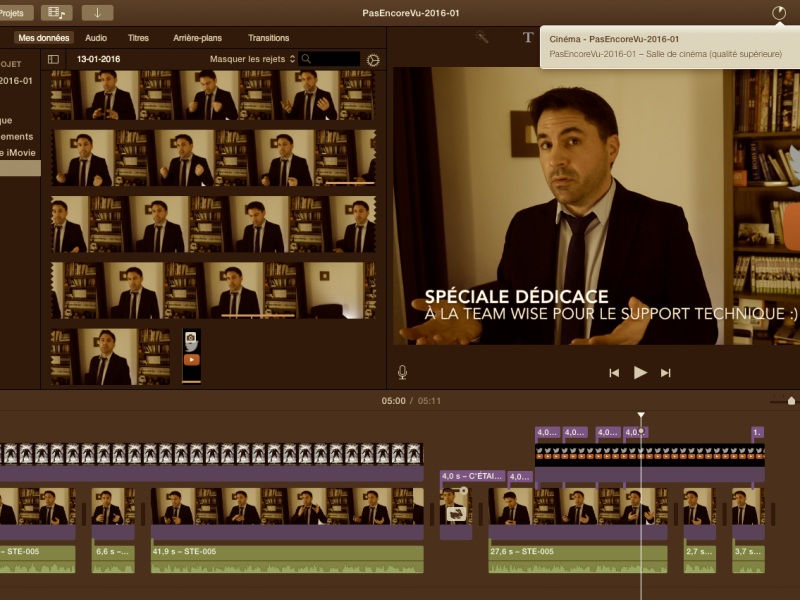Open the share progress circle indicator
The width and height of the screenshot is (800, 600).
click(x=779, y=13)
